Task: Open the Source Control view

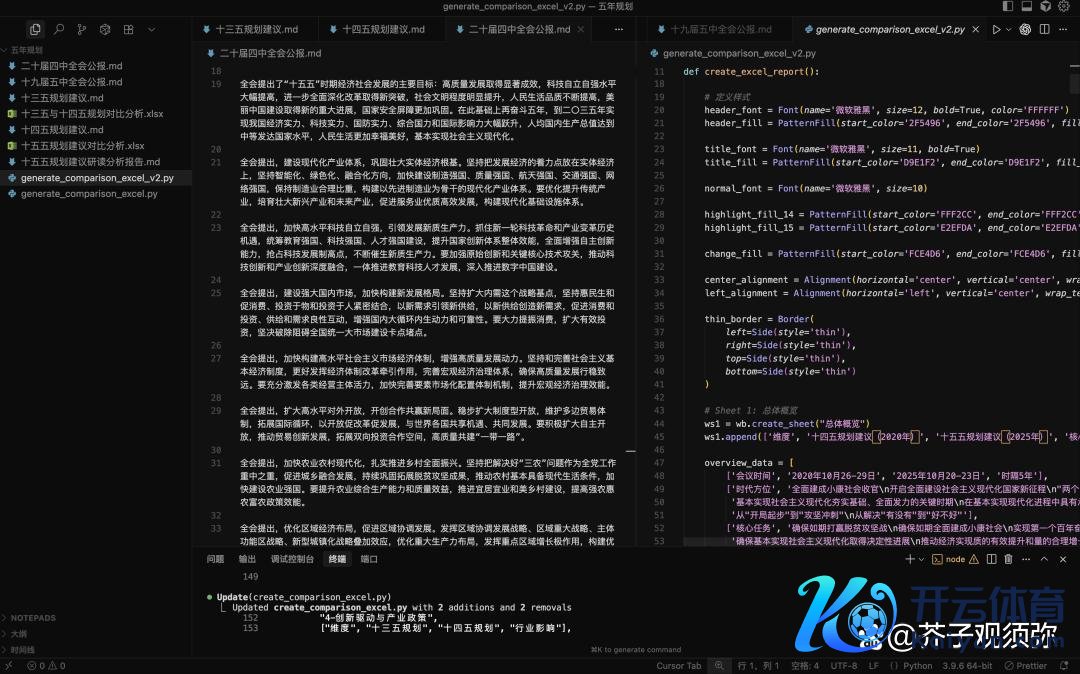Action: pos(82,30)
